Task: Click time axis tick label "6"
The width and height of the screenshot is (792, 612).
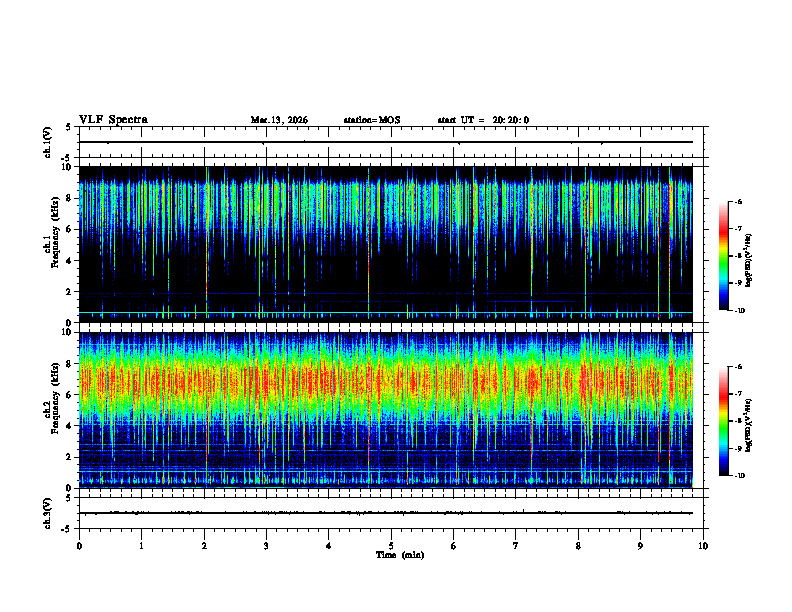Action: (454, 546)
